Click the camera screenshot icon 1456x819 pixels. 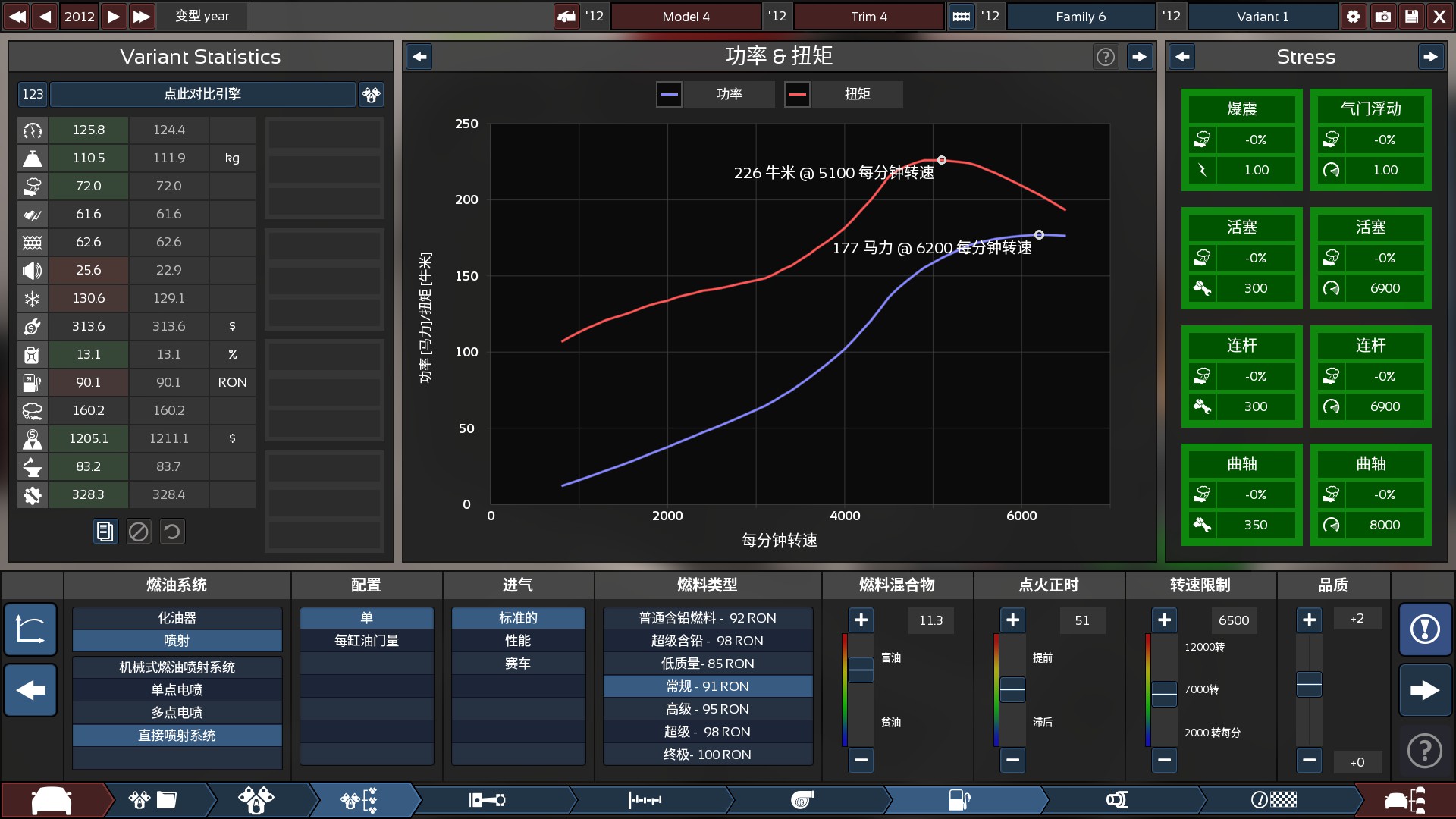click(1382, 16)
